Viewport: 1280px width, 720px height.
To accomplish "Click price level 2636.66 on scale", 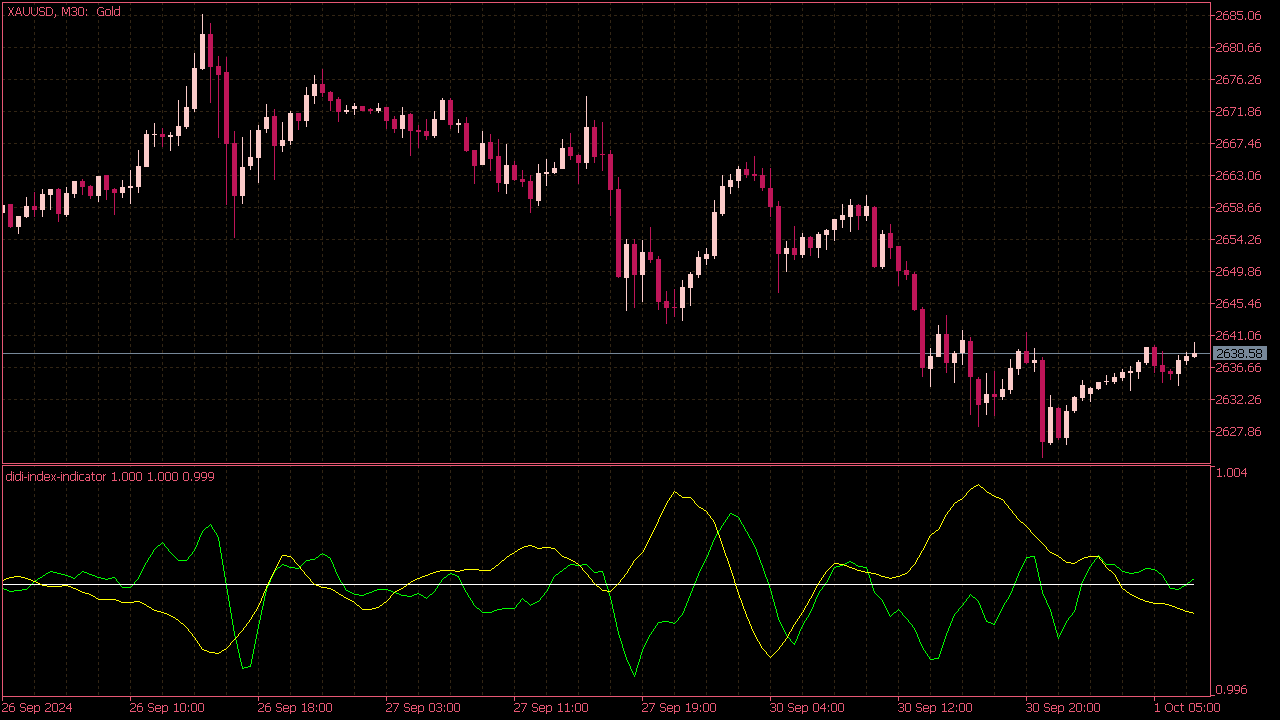I will pos(1239,368).
